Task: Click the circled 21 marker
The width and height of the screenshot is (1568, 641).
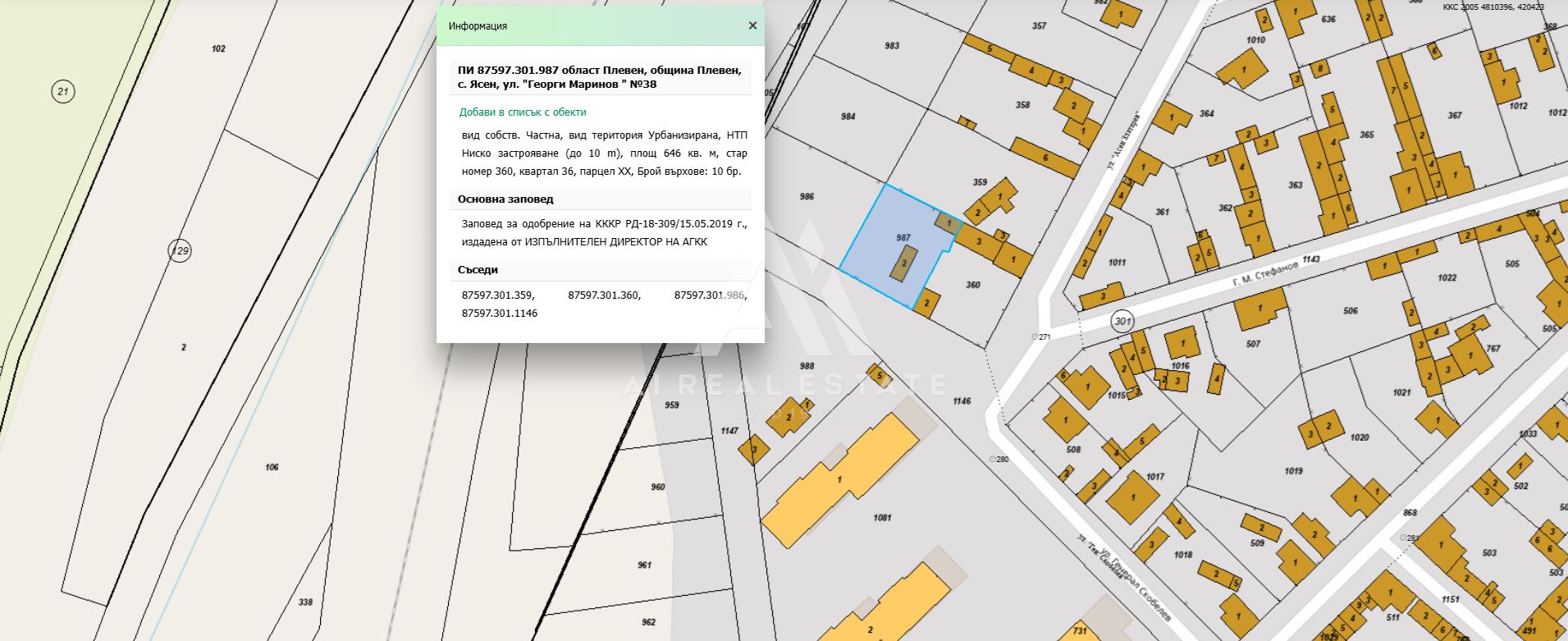Action: [62, 92]
